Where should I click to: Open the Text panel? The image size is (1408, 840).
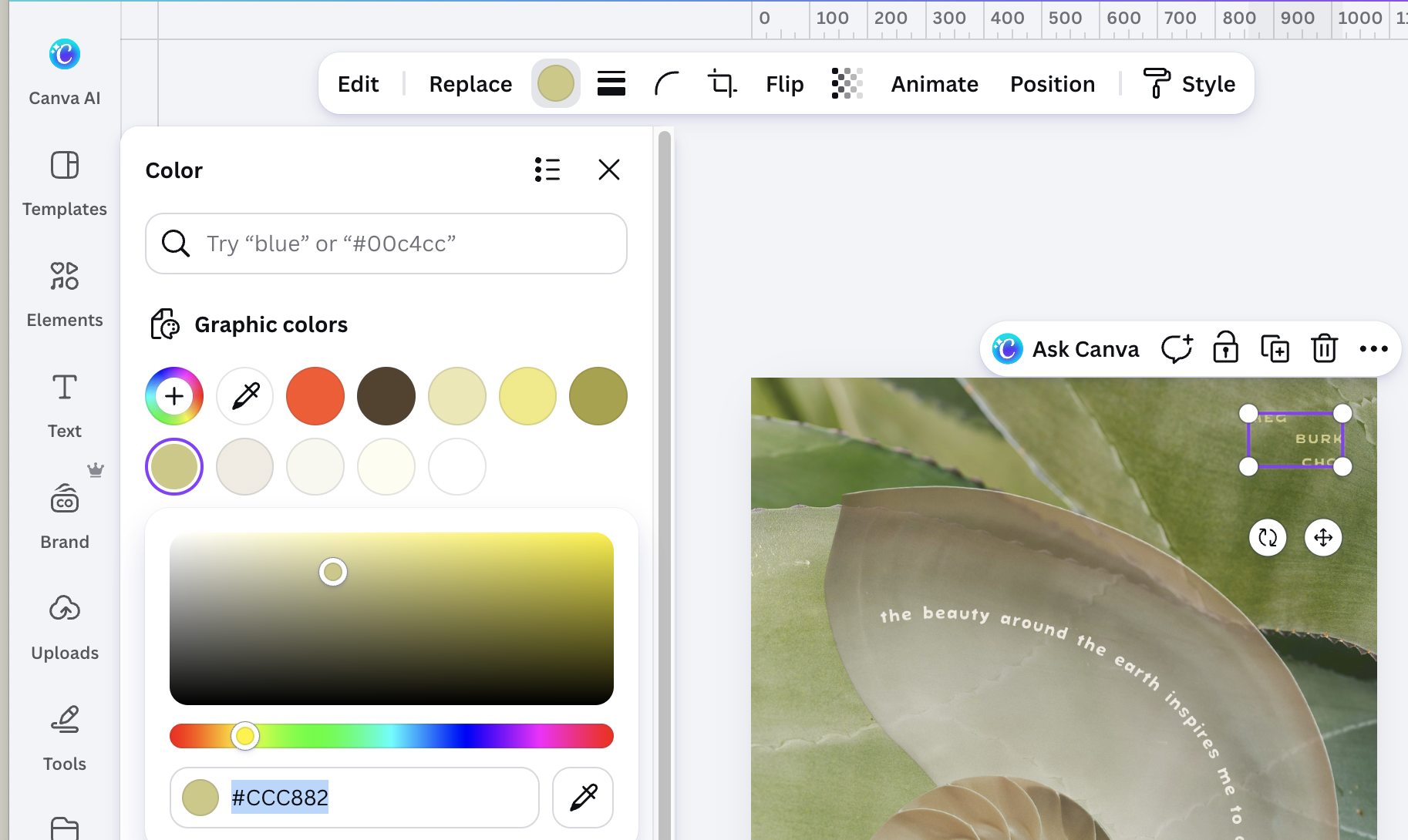(x=65, y=405)
